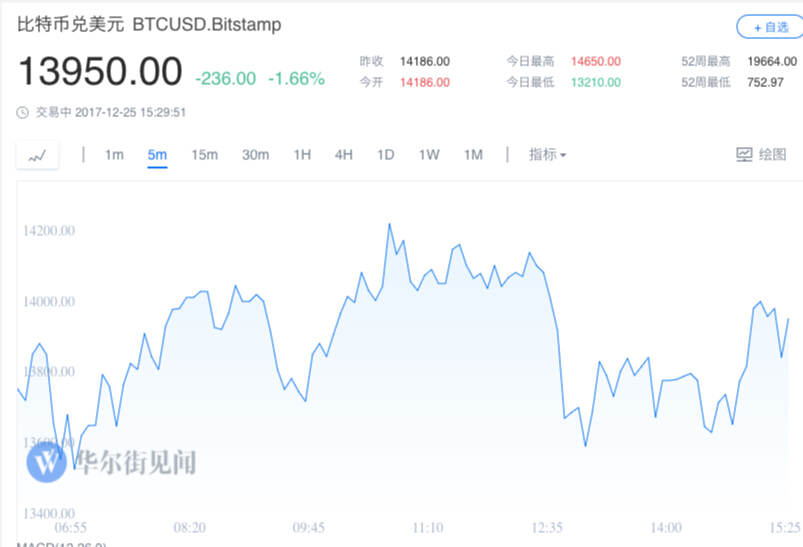803x547 pixels.
Task: Show the 4H timeframe chart
Action: pos(344,154)
